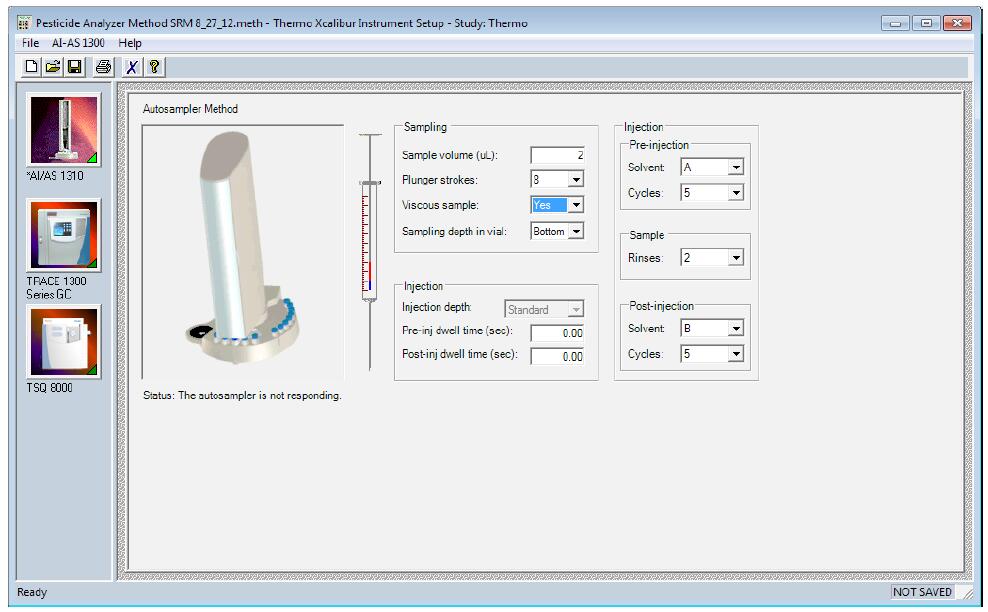Click the New method toolbar icon
Viewport: 988px width, 612px height.
[x=32, y=67]
